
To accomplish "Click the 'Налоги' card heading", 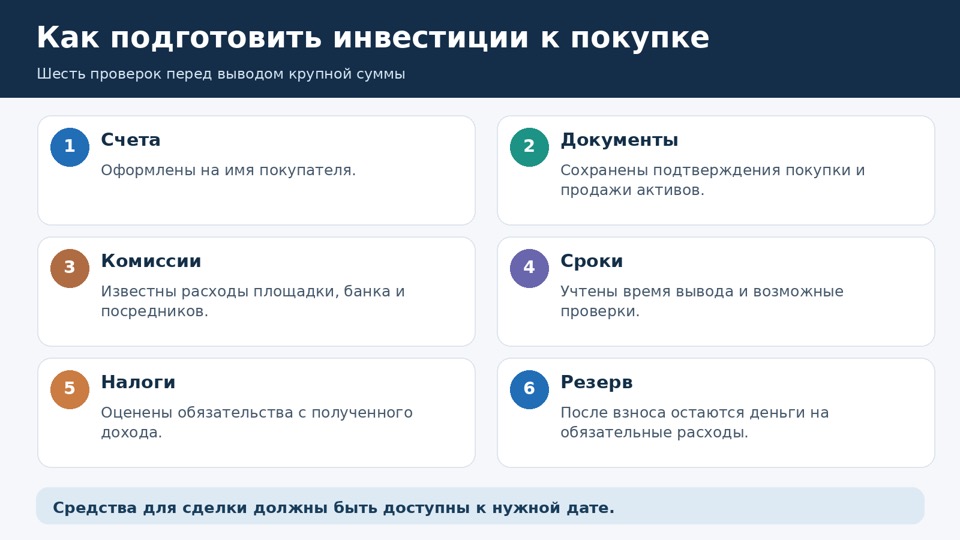I will (138, 382).
